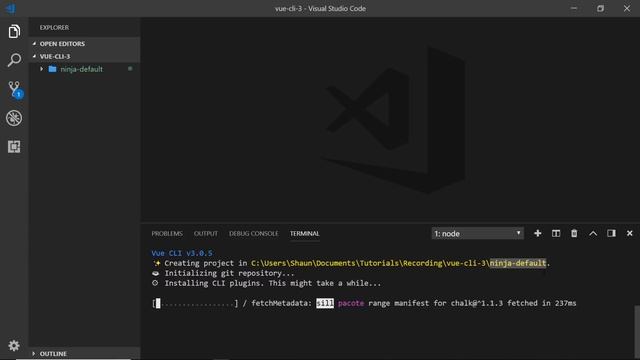Click the ninja-default folder icon
The width and height of the screenshot is (640, 360).
(x=52, y=69)
